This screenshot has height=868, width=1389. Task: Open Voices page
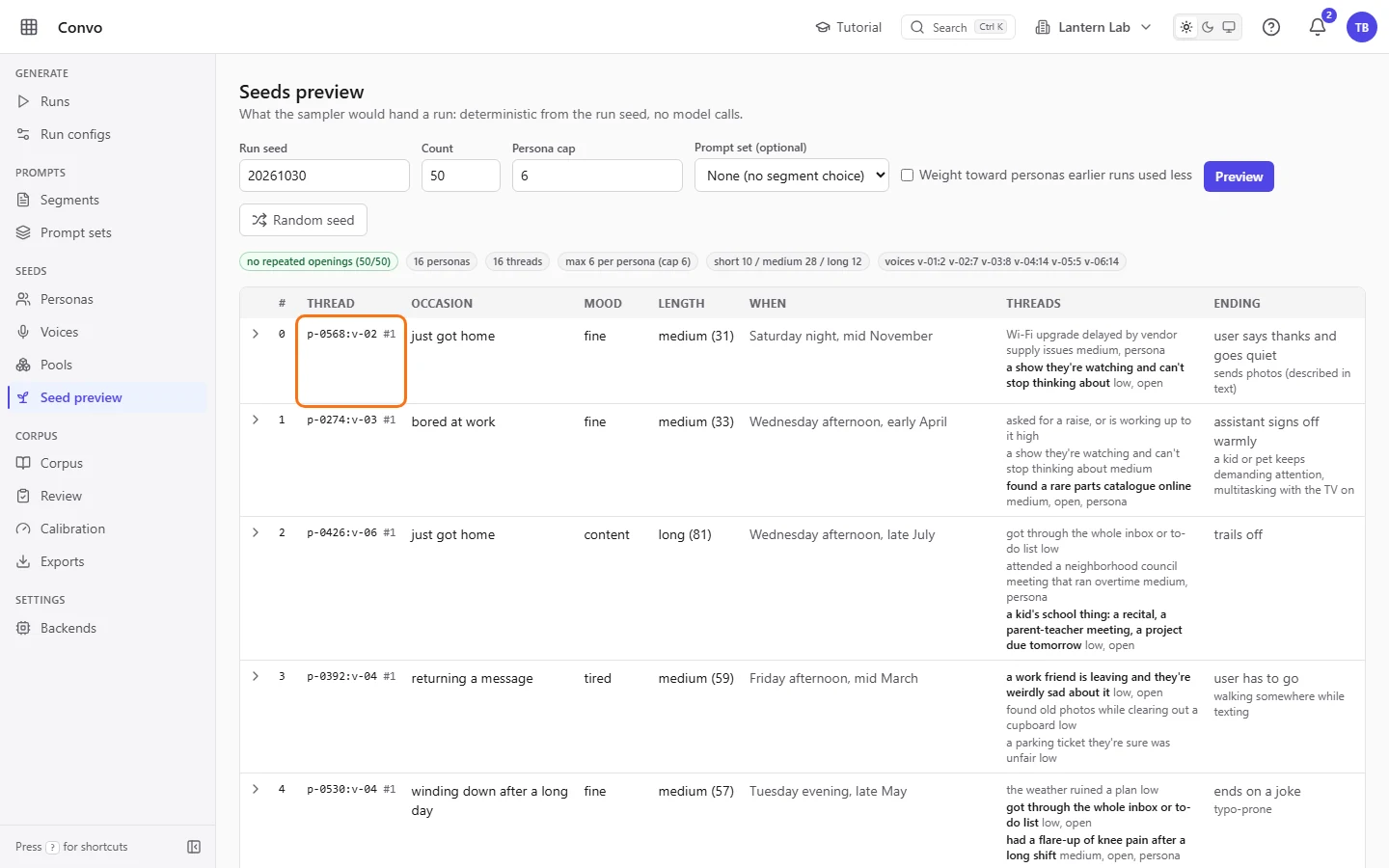pos(107,332)
